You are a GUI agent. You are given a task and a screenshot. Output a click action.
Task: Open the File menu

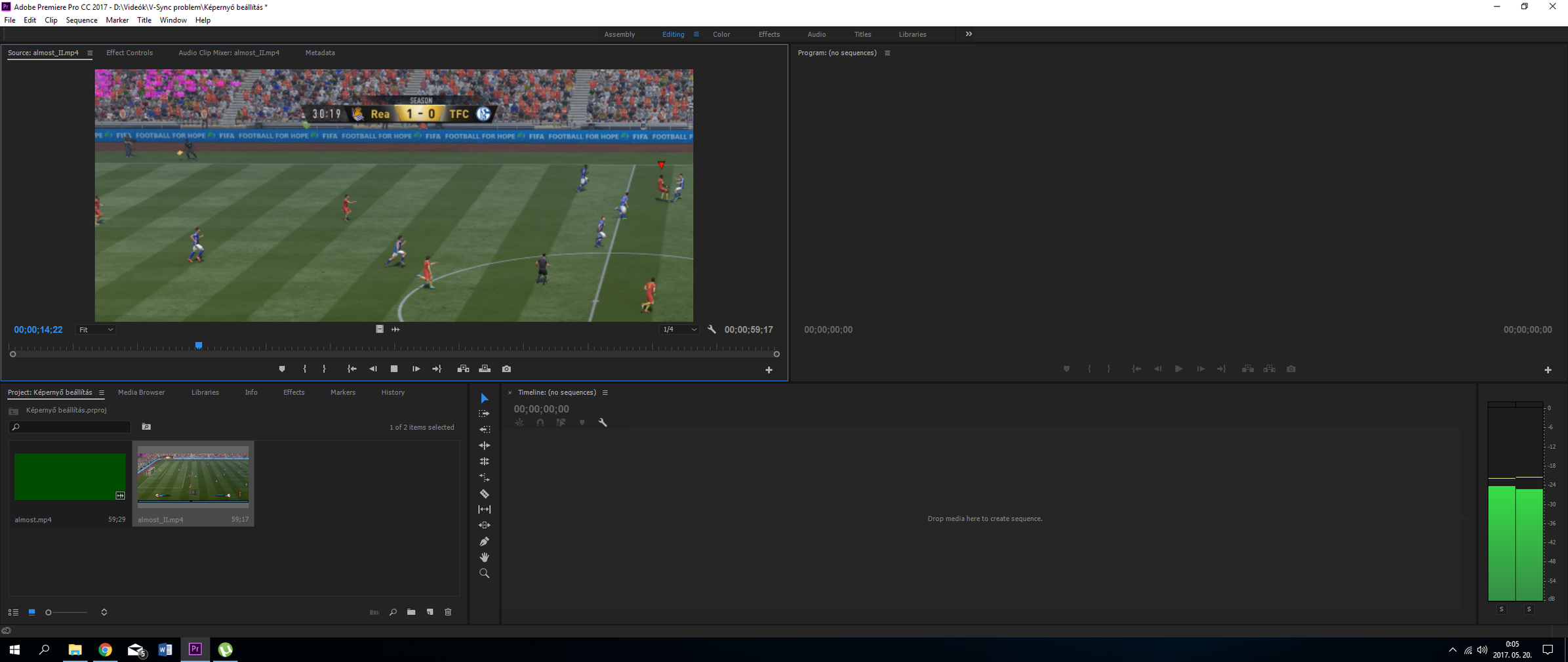pos(10,20)
